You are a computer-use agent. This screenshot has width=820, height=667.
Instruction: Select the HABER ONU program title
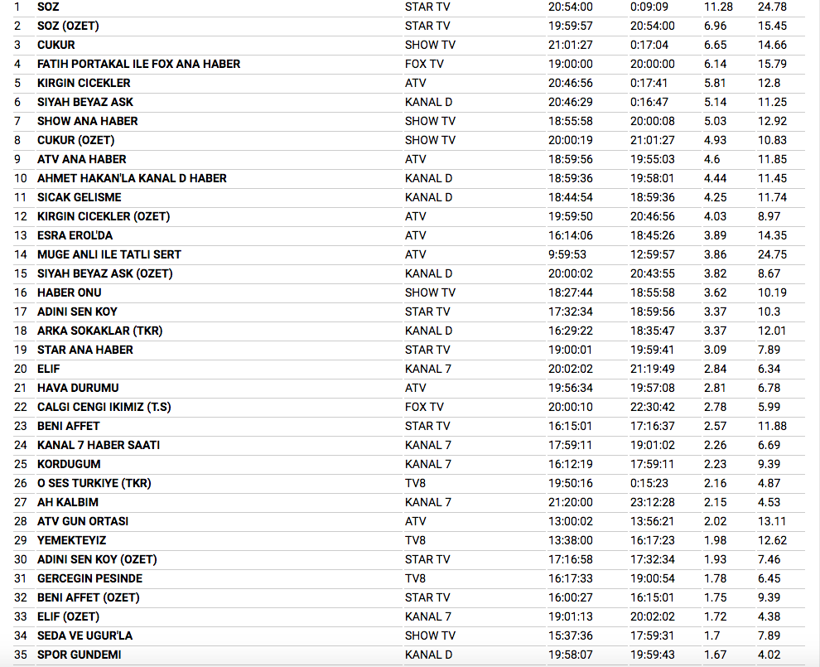tap(69, 293)
